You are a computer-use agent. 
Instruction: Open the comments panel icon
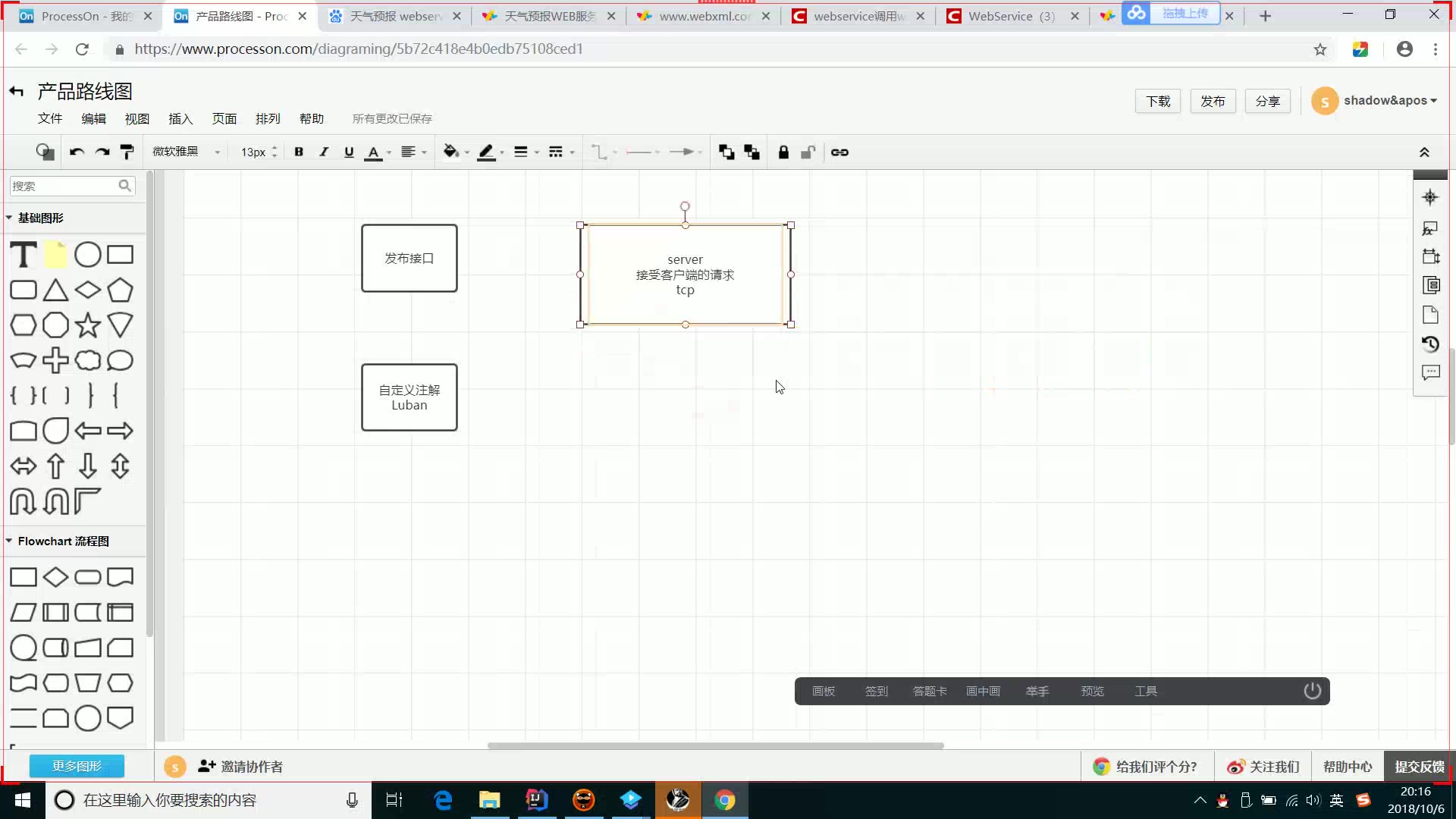(x=1430, y=373)
